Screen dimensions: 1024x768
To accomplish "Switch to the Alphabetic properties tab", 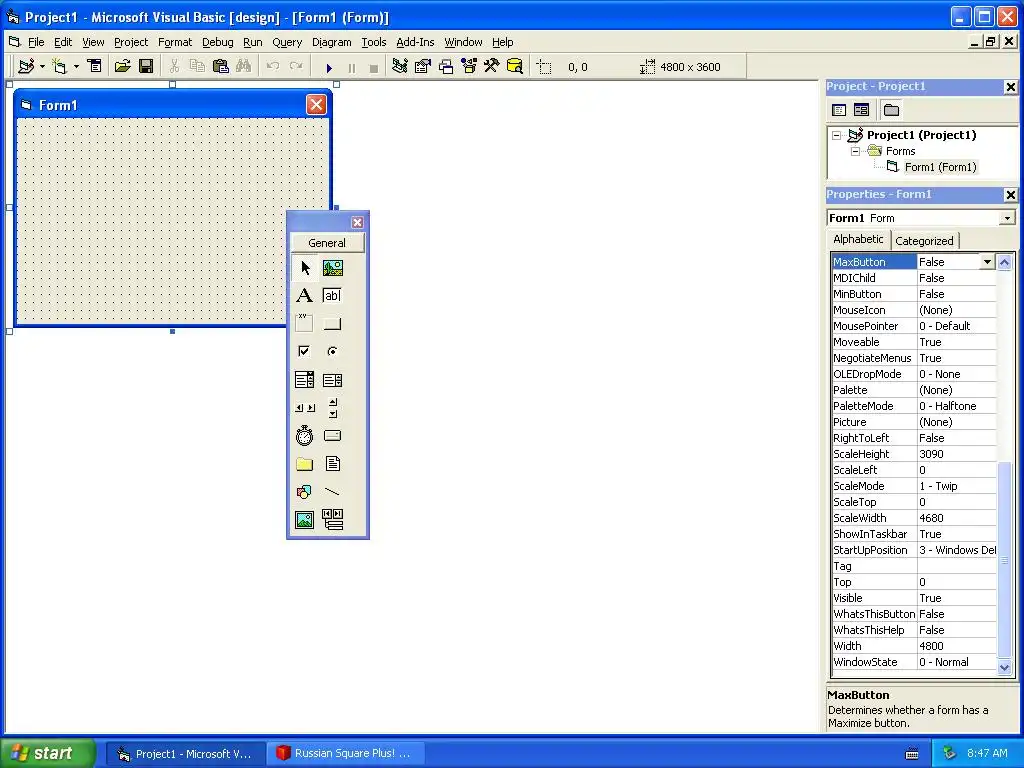I will point(858,239).
